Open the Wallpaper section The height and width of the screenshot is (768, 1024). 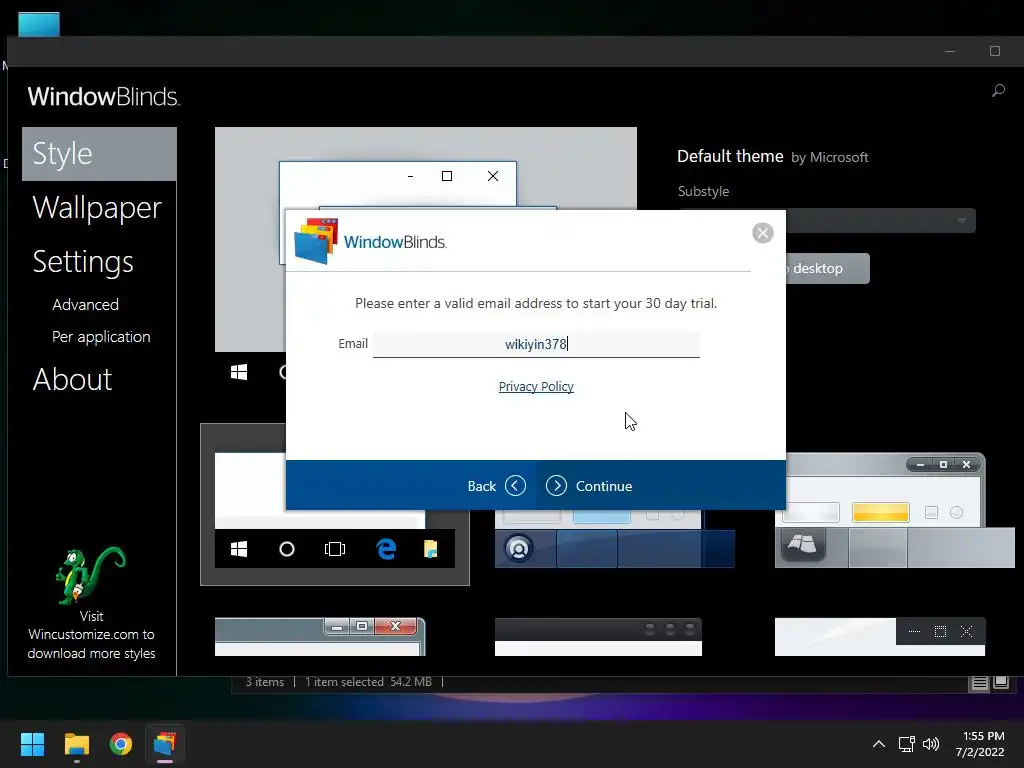point(97,208)
